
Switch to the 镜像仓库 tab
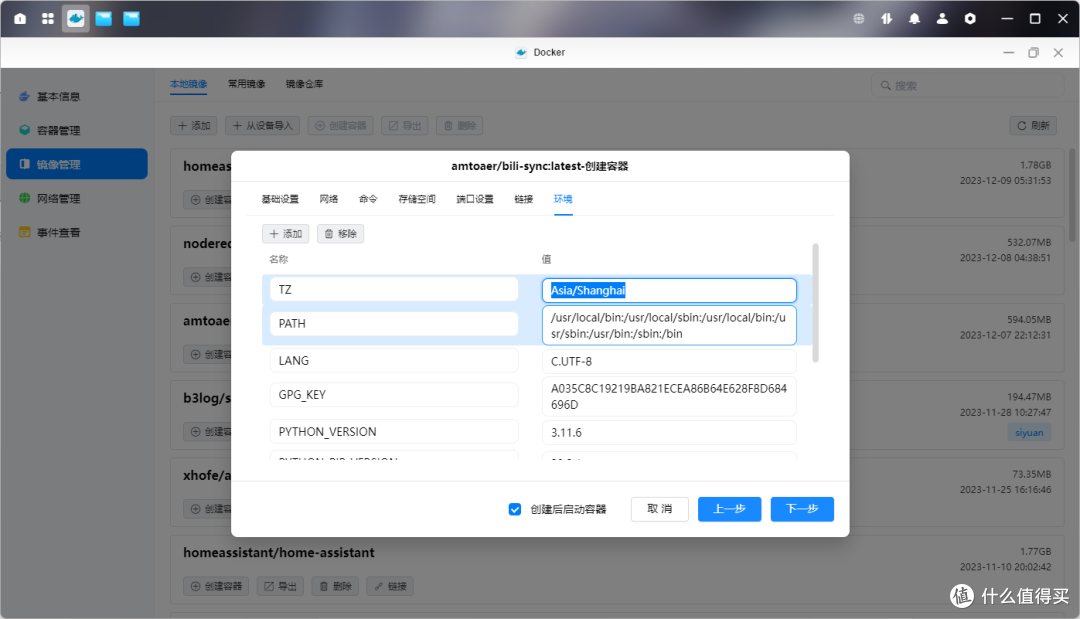pyautogui.click(x=304, y=84)
